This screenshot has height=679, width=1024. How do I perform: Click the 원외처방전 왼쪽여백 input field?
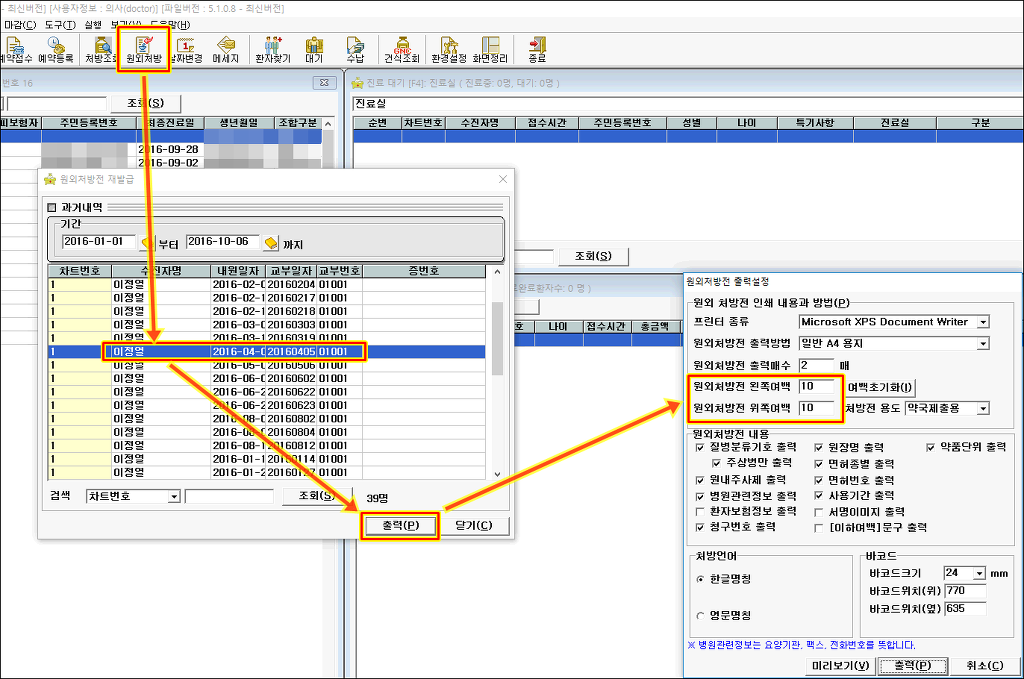pyautogui.click(x=819, y=386)
